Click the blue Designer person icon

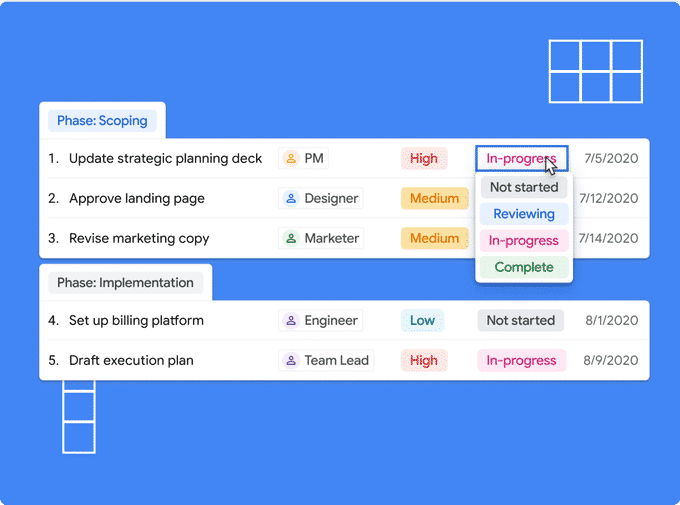291,198
